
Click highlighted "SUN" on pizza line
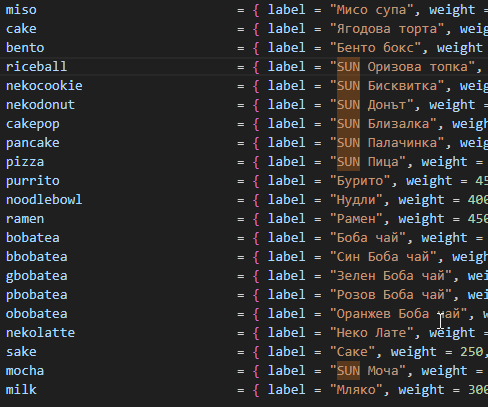(348, 162)
